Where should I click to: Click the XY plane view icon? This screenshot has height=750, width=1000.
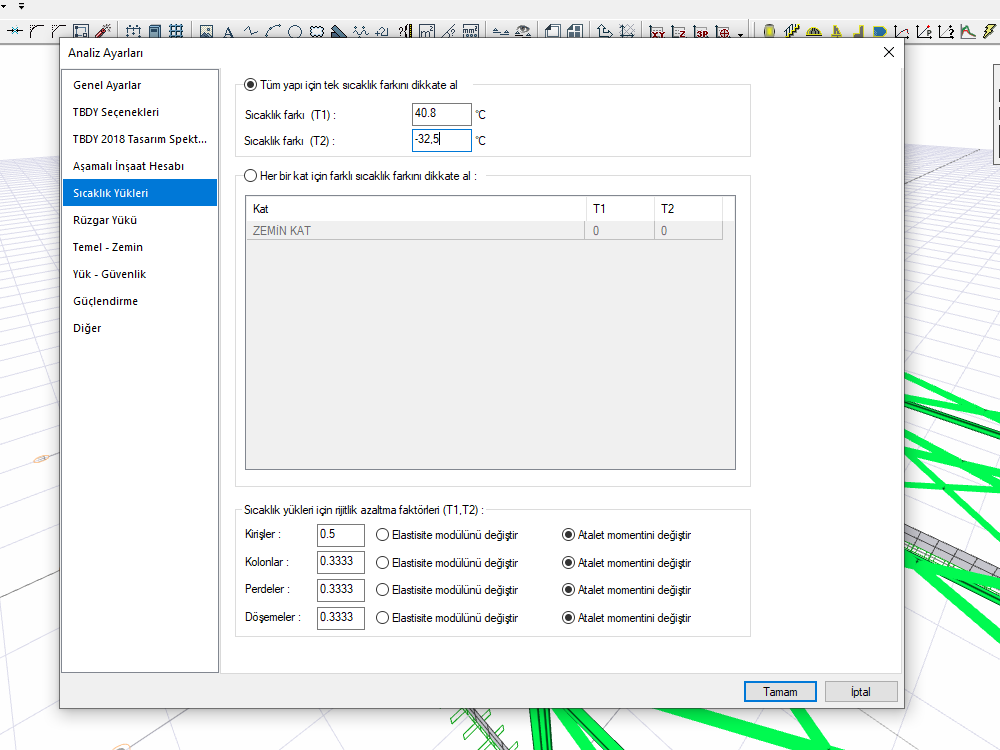657,32
